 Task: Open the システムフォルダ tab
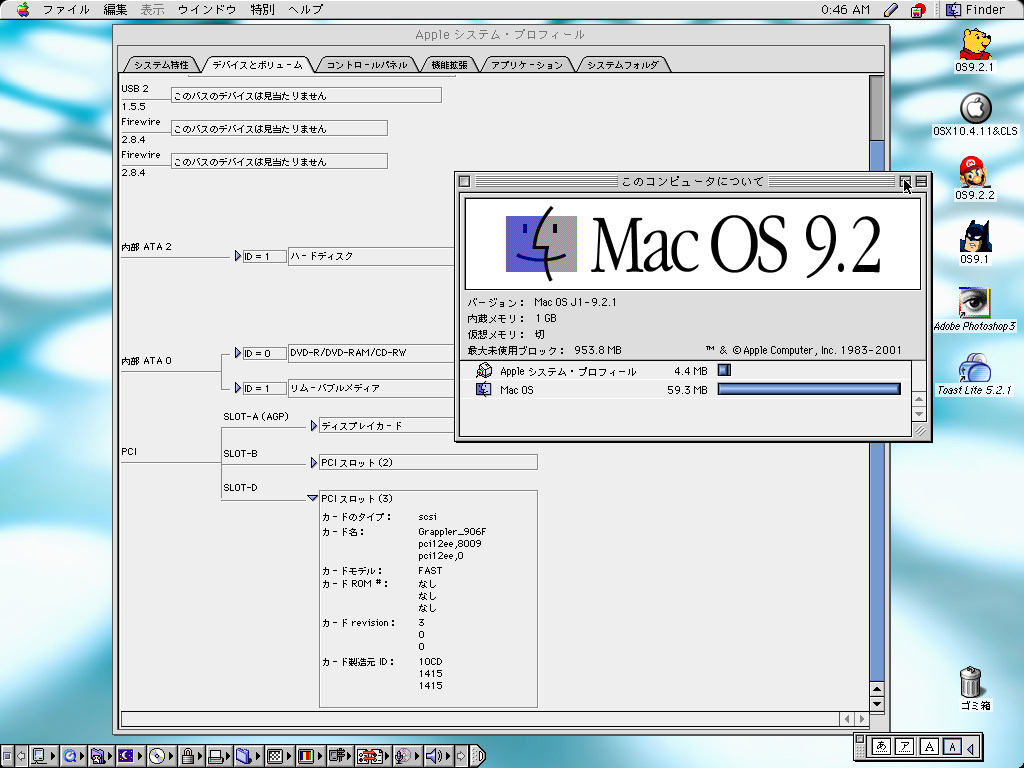pyautogui.click(x=622, y=65)
